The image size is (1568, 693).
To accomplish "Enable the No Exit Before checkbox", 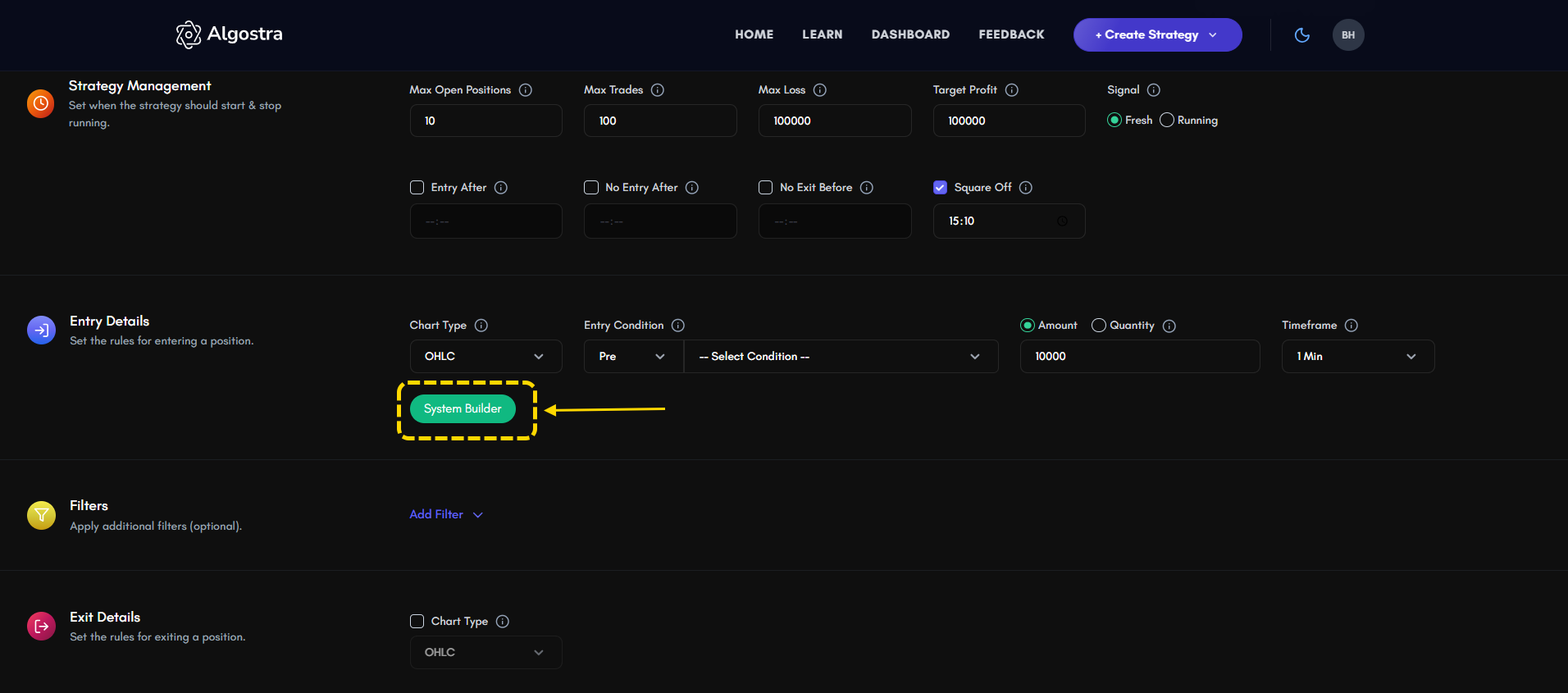I will 766,188.
